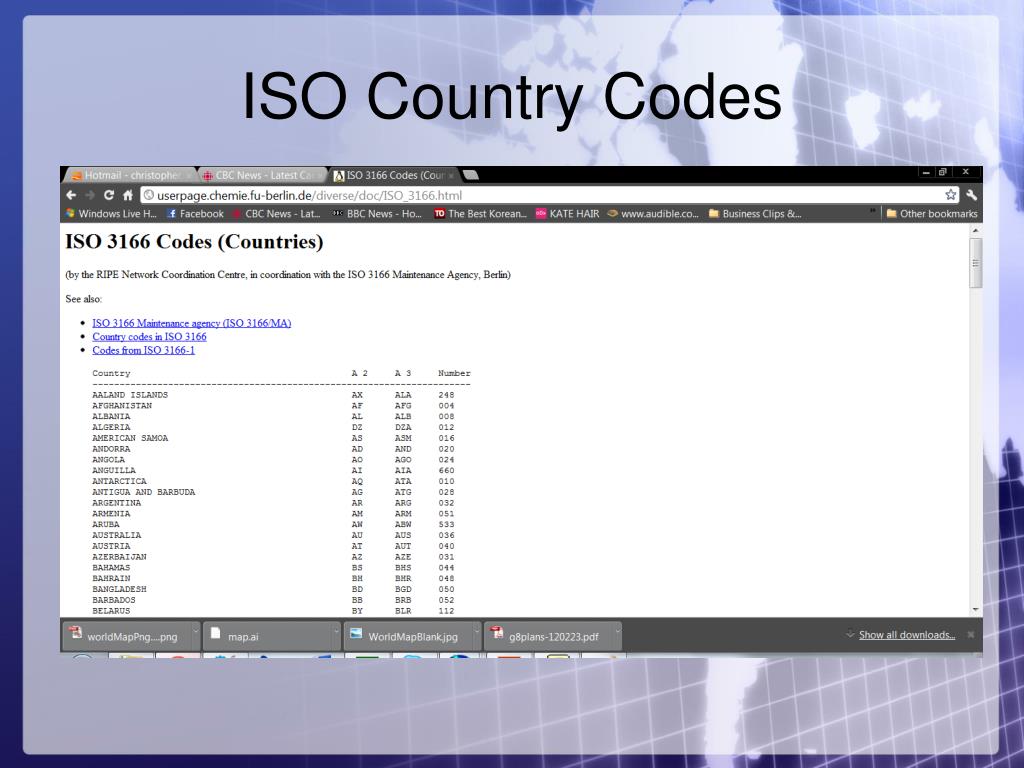Click the BELARUS country name
Screen dimensions: 1024x768
(x=111, y=611)
